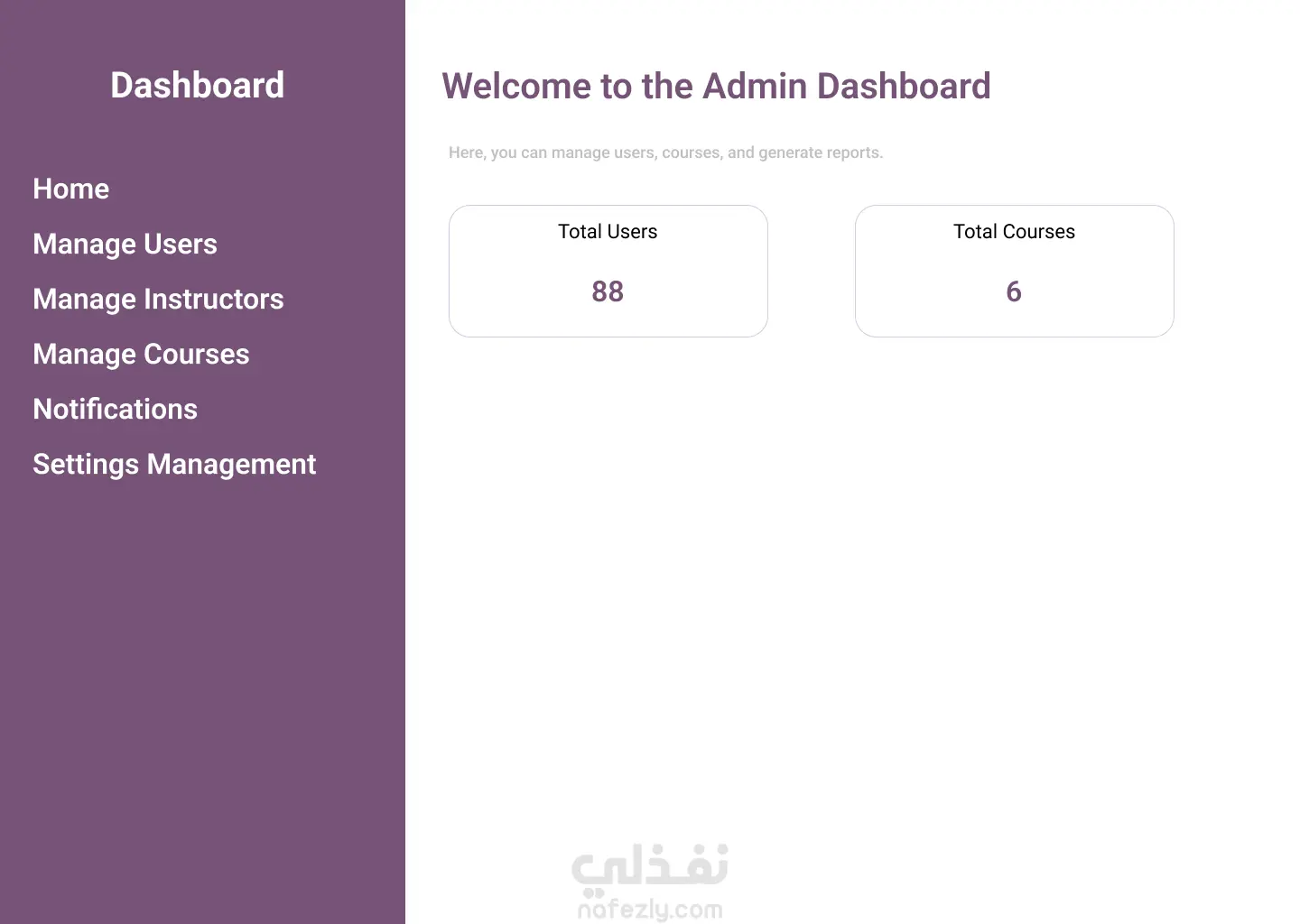This screenshot has height=924, width=1300.
Task: Navigate to Settings Management
Action: [174, 464]
